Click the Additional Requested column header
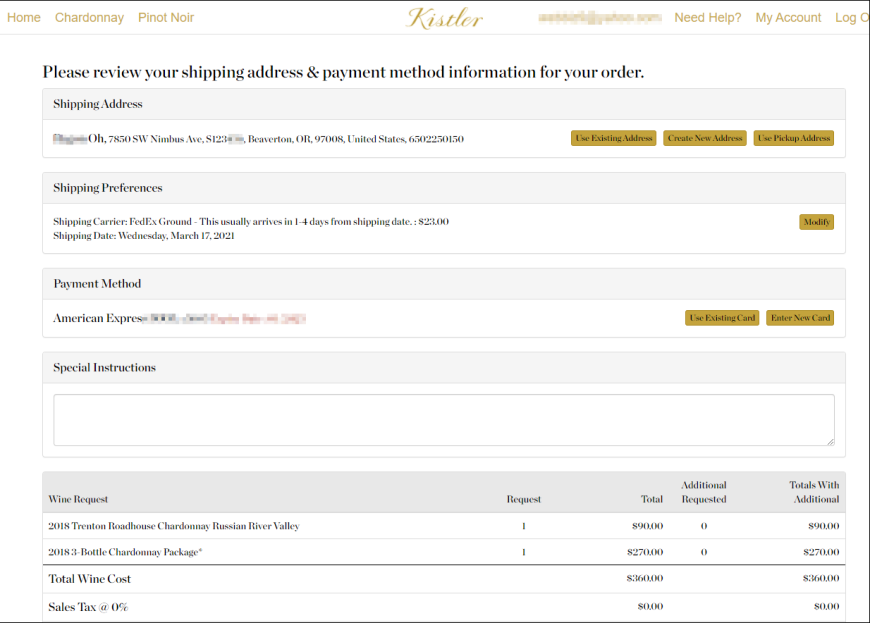Viewport: 870px width, 623px height. (704, 492)
